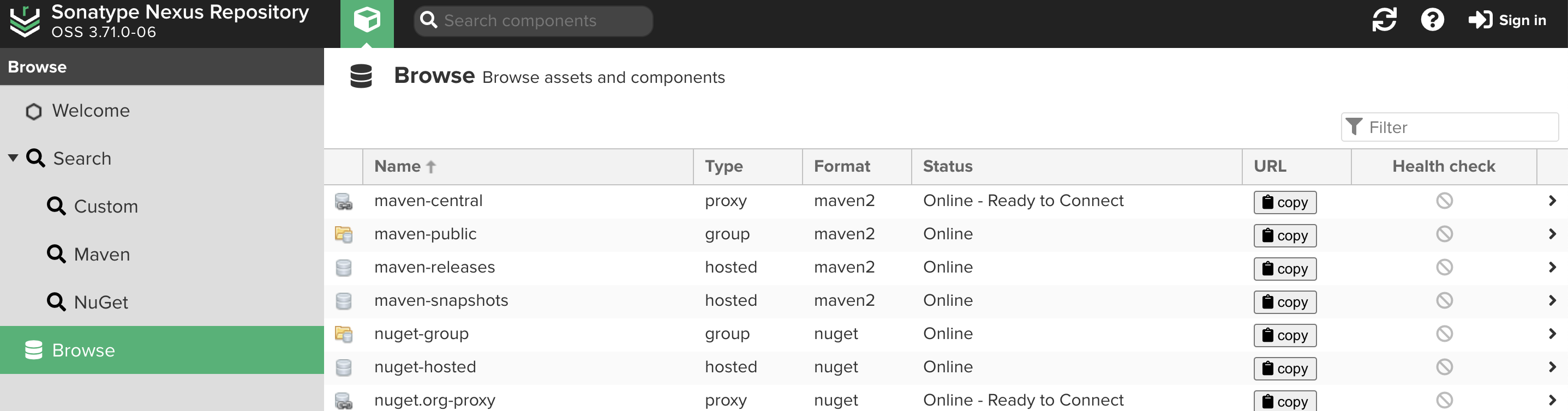Click the maven-releases hosted repository icon
Viewport: 1568px width, 411px height.
tap(343, 268)
